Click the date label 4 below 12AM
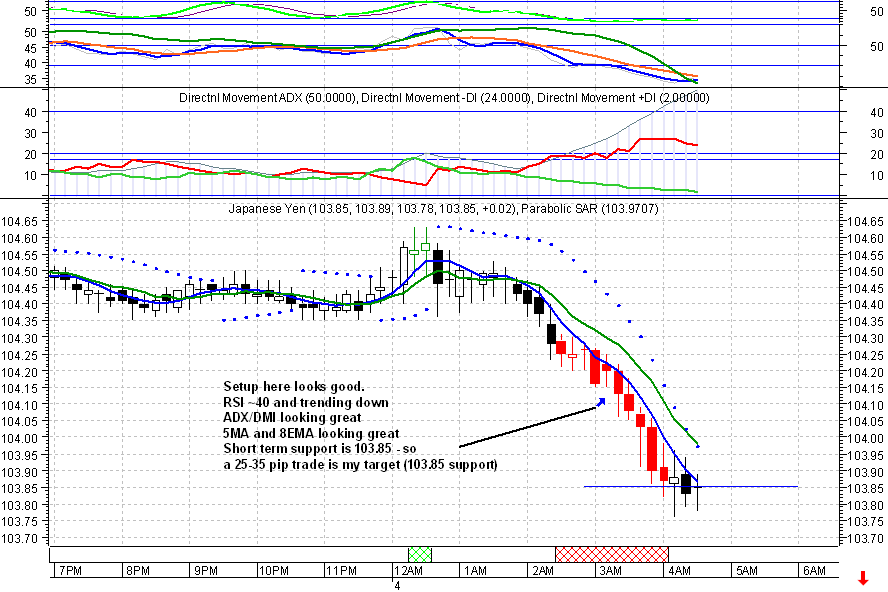Viewport: 888px width, 592px height. coord(397,586)
